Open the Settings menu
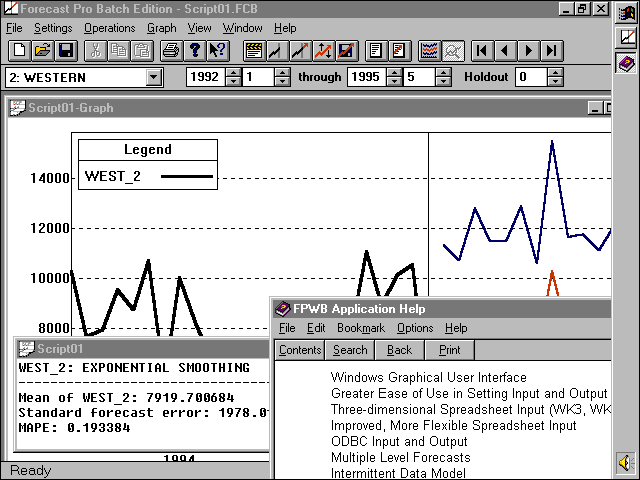 coord(53,28)
